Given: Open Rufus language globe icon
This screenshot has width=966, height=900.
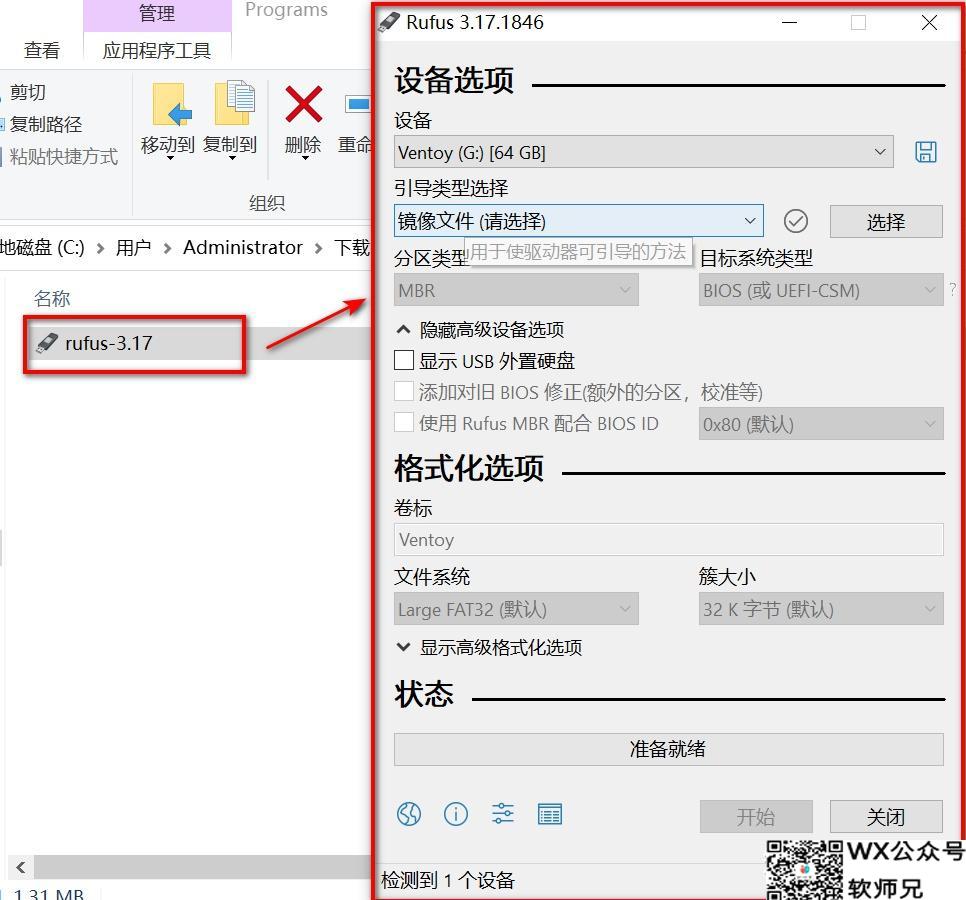Looking at the screenshot, I should pos(408,814).
